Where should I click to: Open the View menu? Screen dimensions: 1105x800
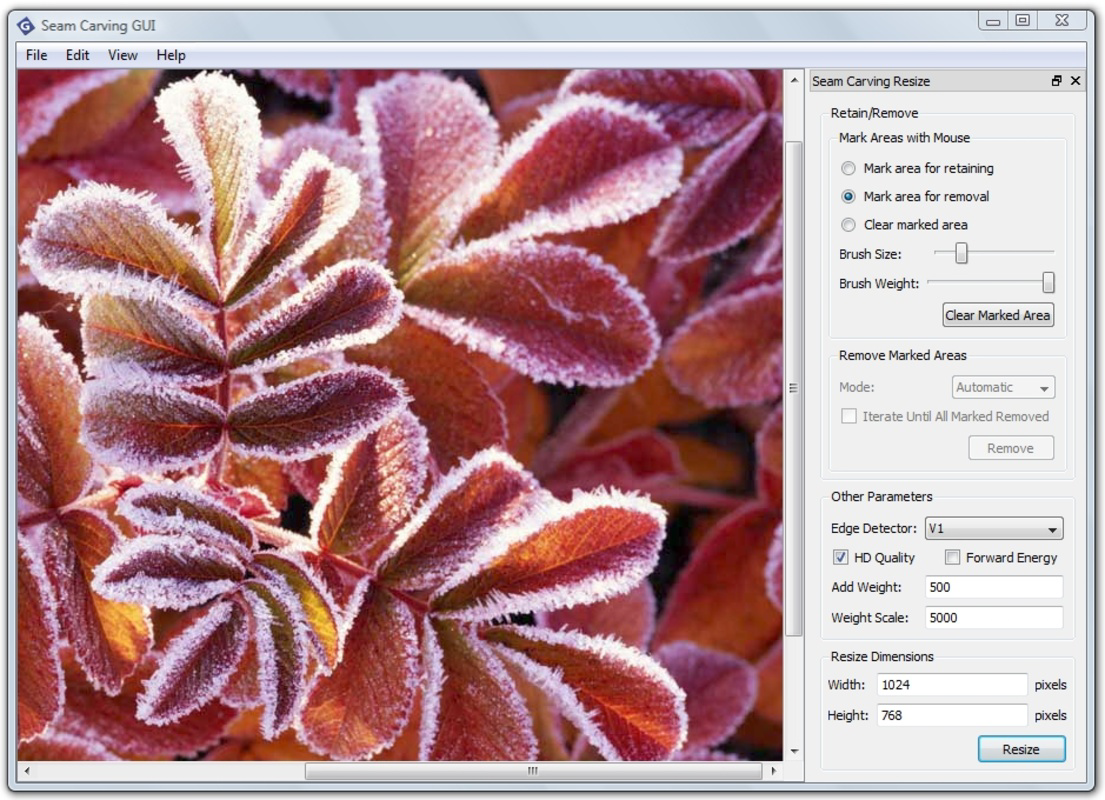(121, 55)
